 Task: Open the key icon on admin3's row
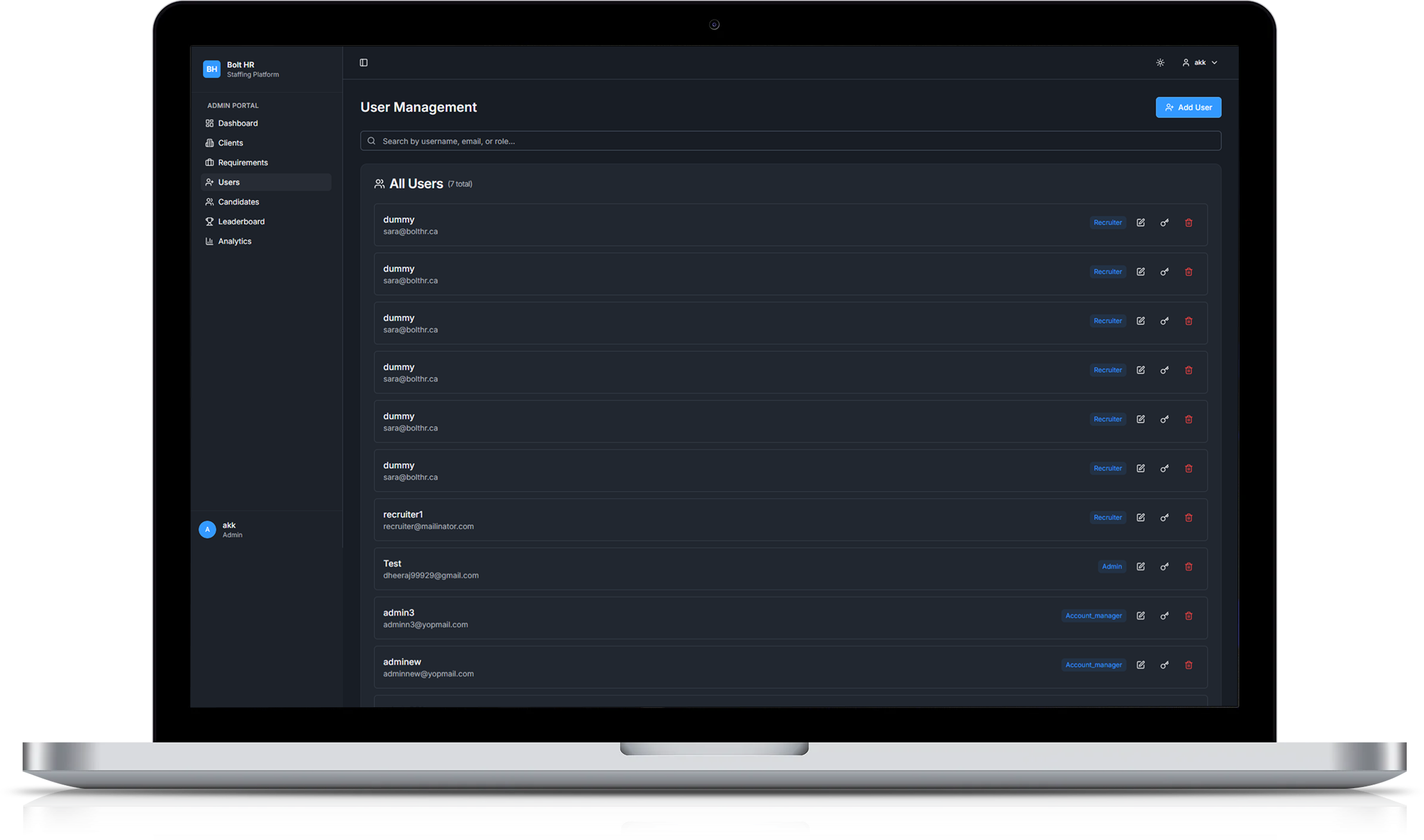tap(1164, 616)
